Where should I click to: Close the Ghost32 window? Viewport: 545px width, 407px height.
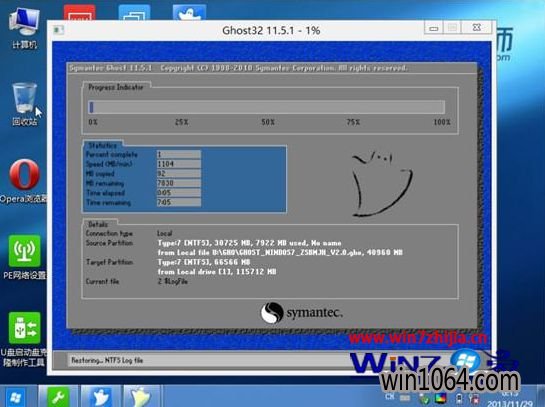tap(477, 27)
